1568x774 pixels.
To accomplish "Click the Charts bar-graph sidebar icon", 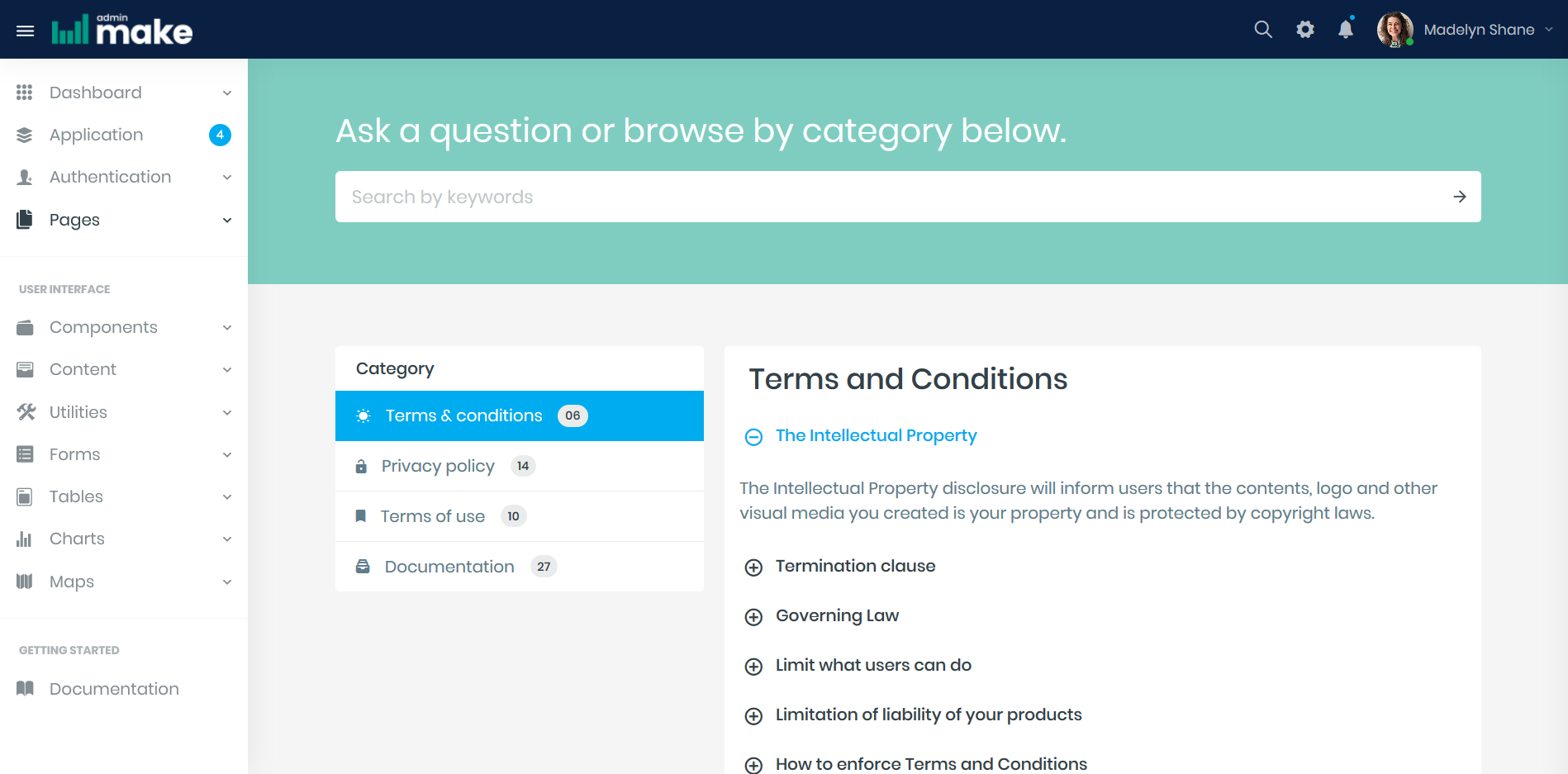I will (25, 539).
